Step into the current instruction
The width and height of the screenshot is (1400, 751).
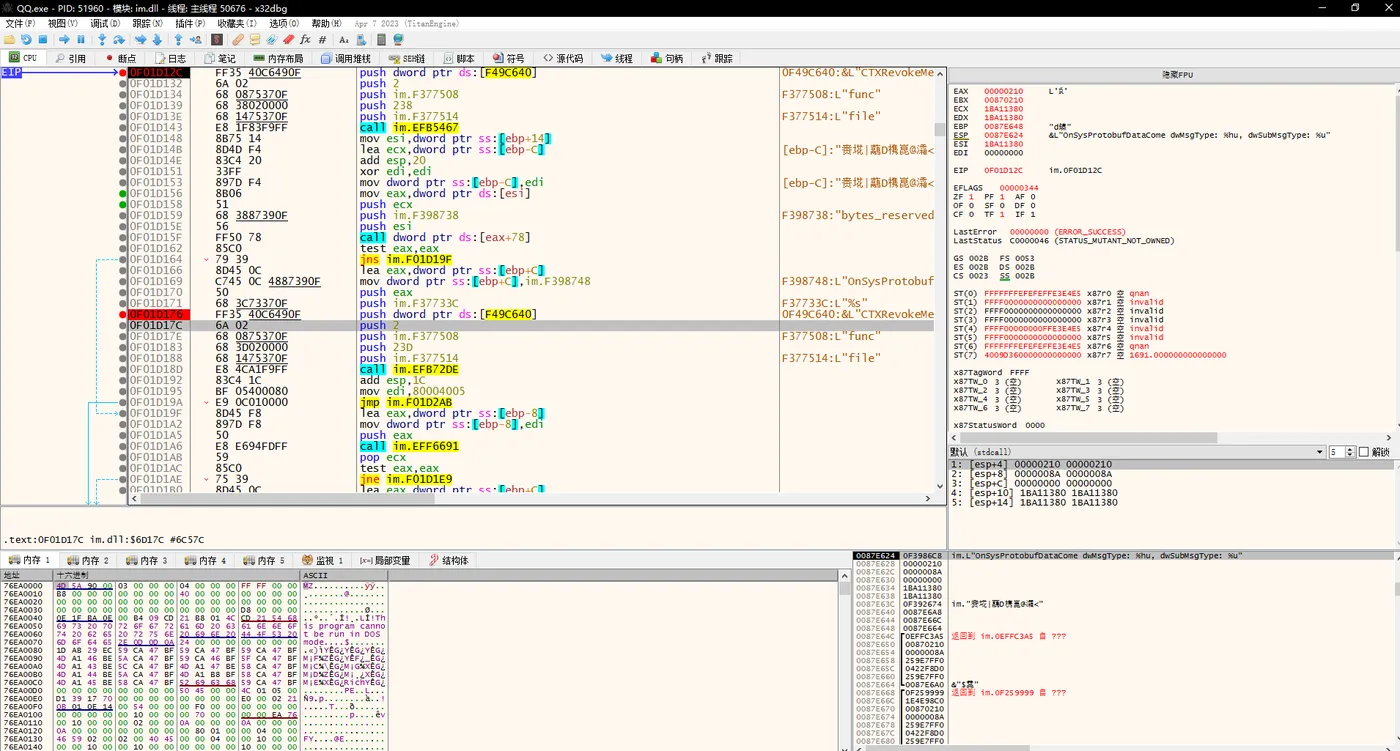click(x=102, y=40)
